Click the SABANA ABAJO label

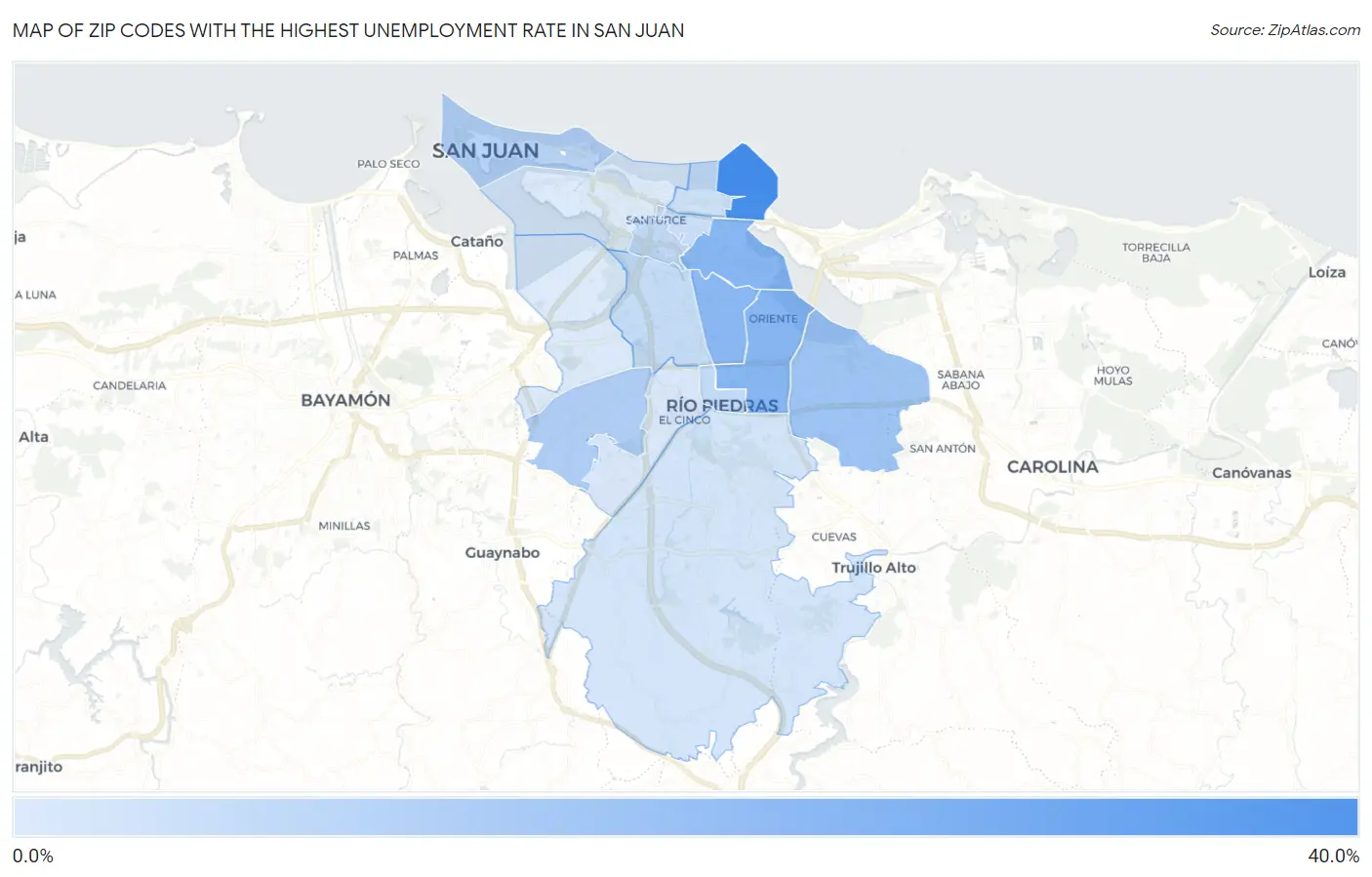pyautogui.click(x=960, y=379)
